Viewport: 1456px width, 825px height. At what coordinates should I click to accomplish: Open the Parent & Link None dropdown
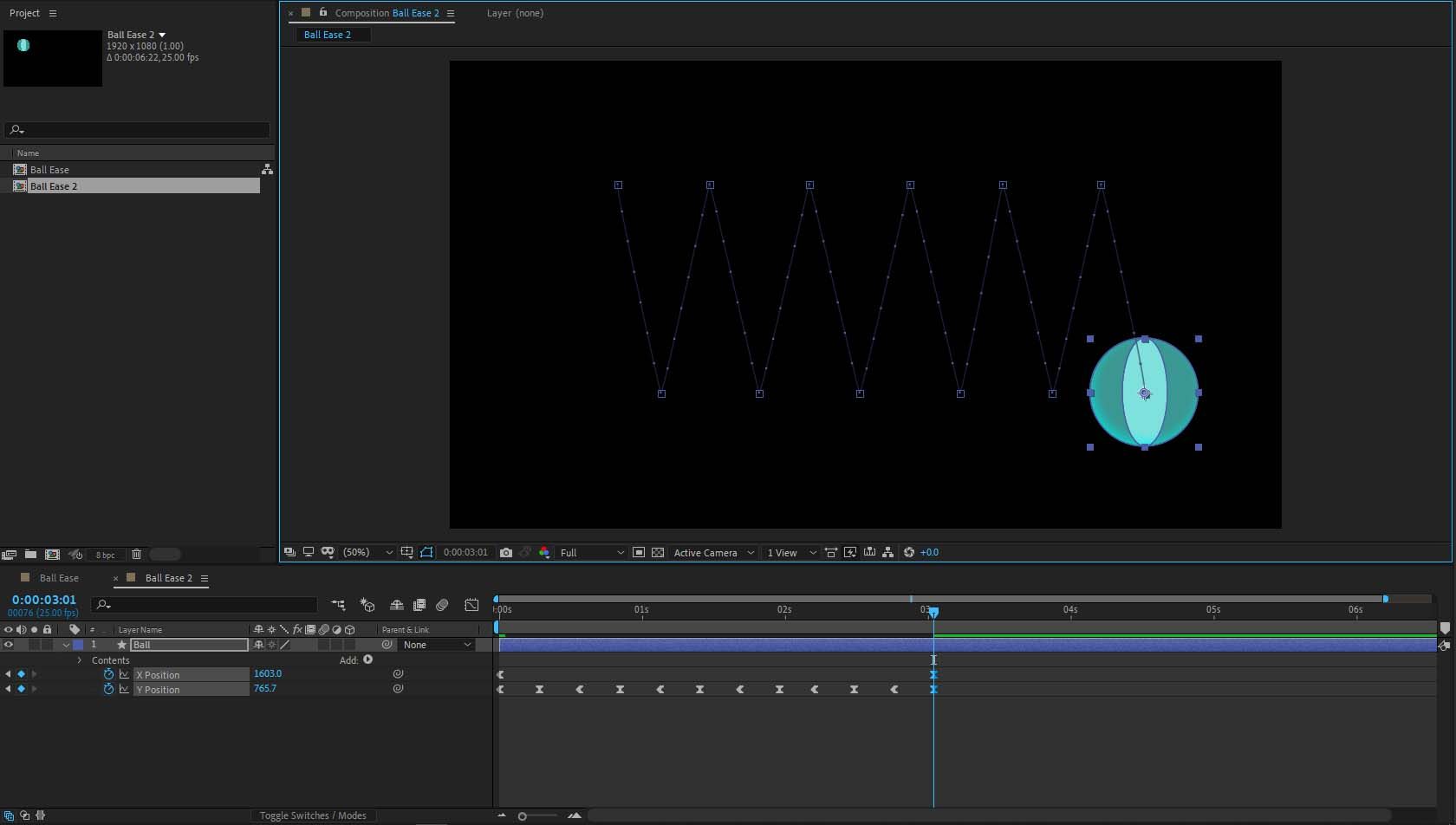click(438, 645)
